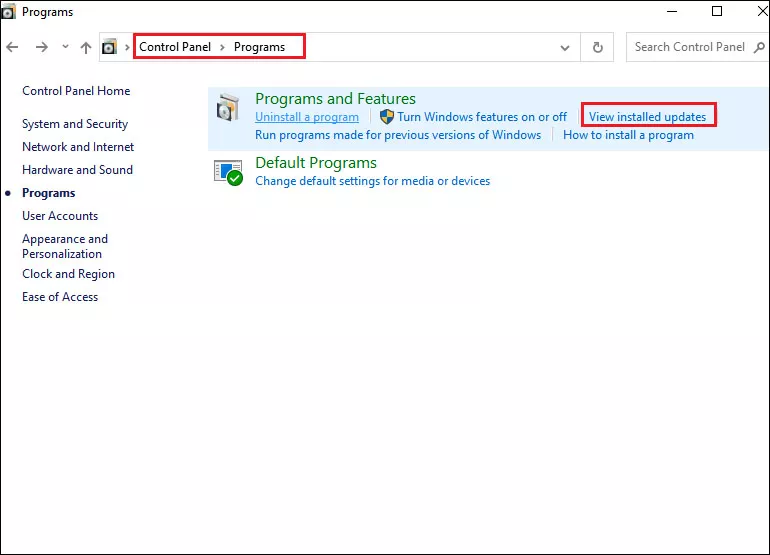Minimize the Programs window

(672, 11)
